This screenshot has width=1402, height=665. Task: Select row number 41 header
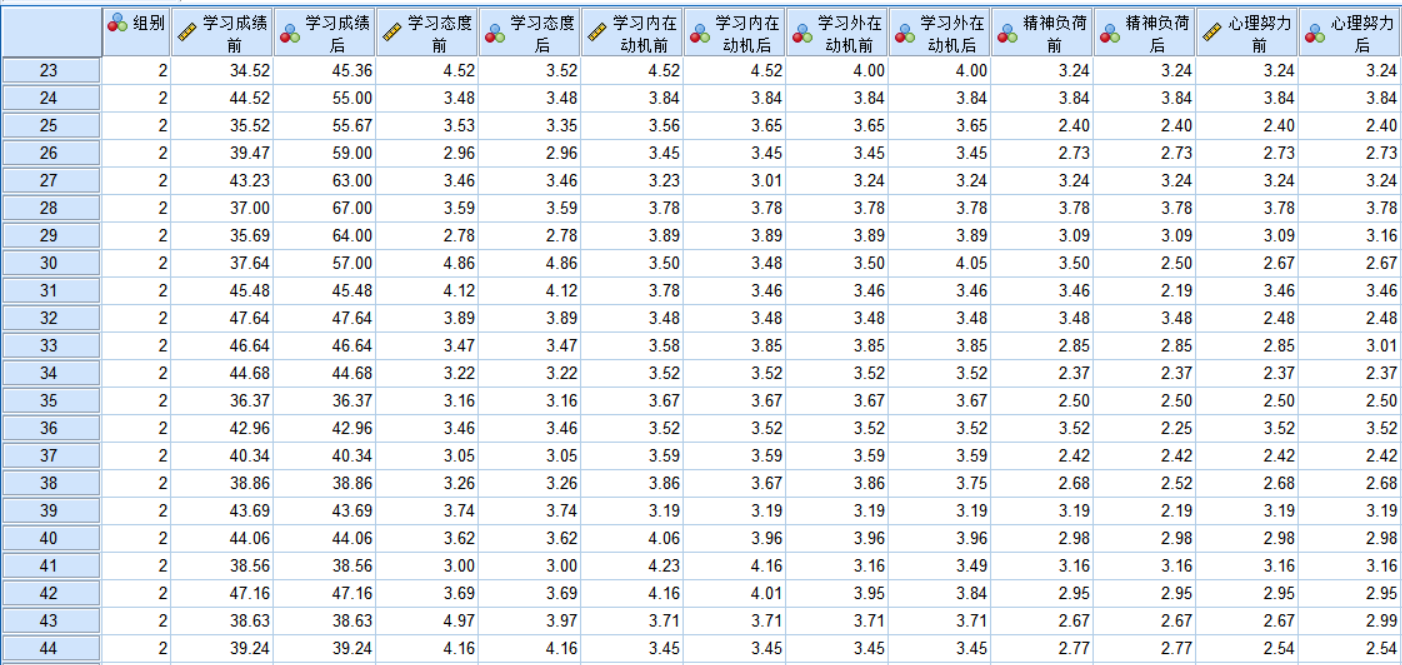[50, 566]
